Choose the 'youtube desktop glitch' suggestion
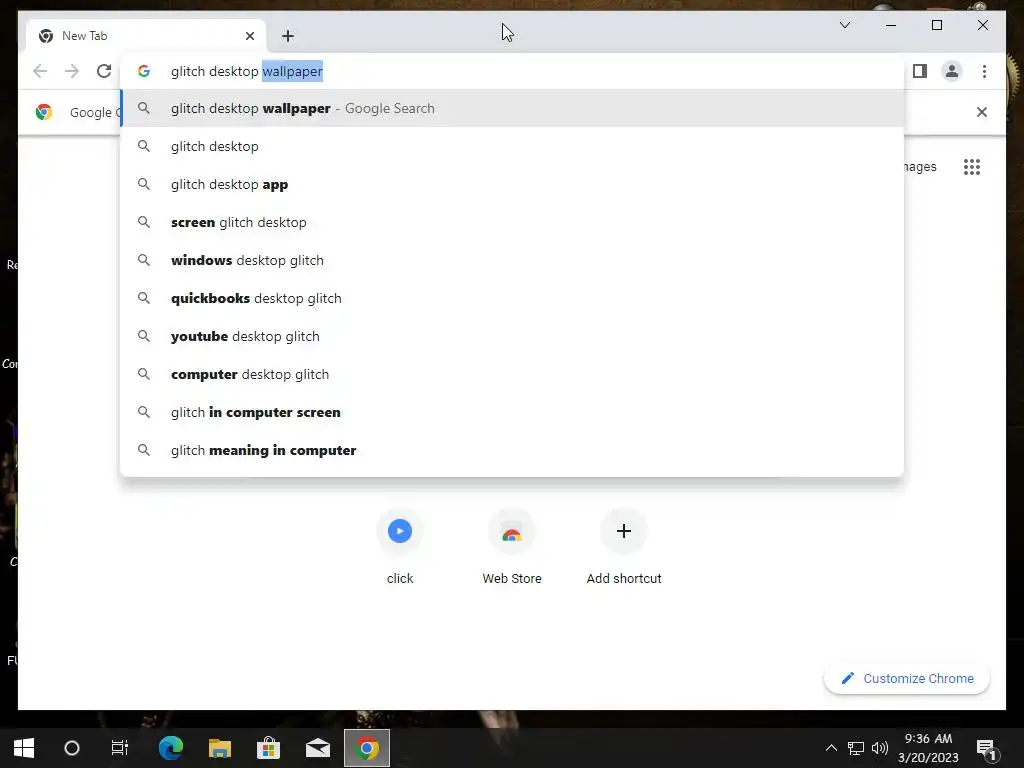 click(x=513, y=336)
